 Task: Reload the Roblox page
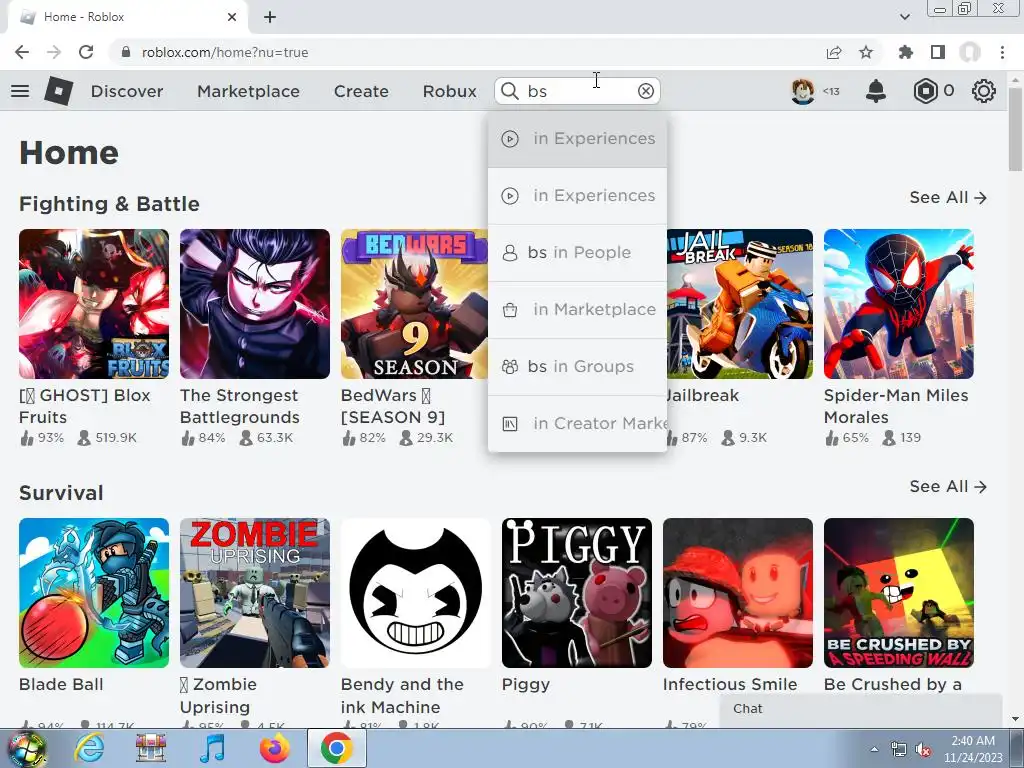[86, 52]
